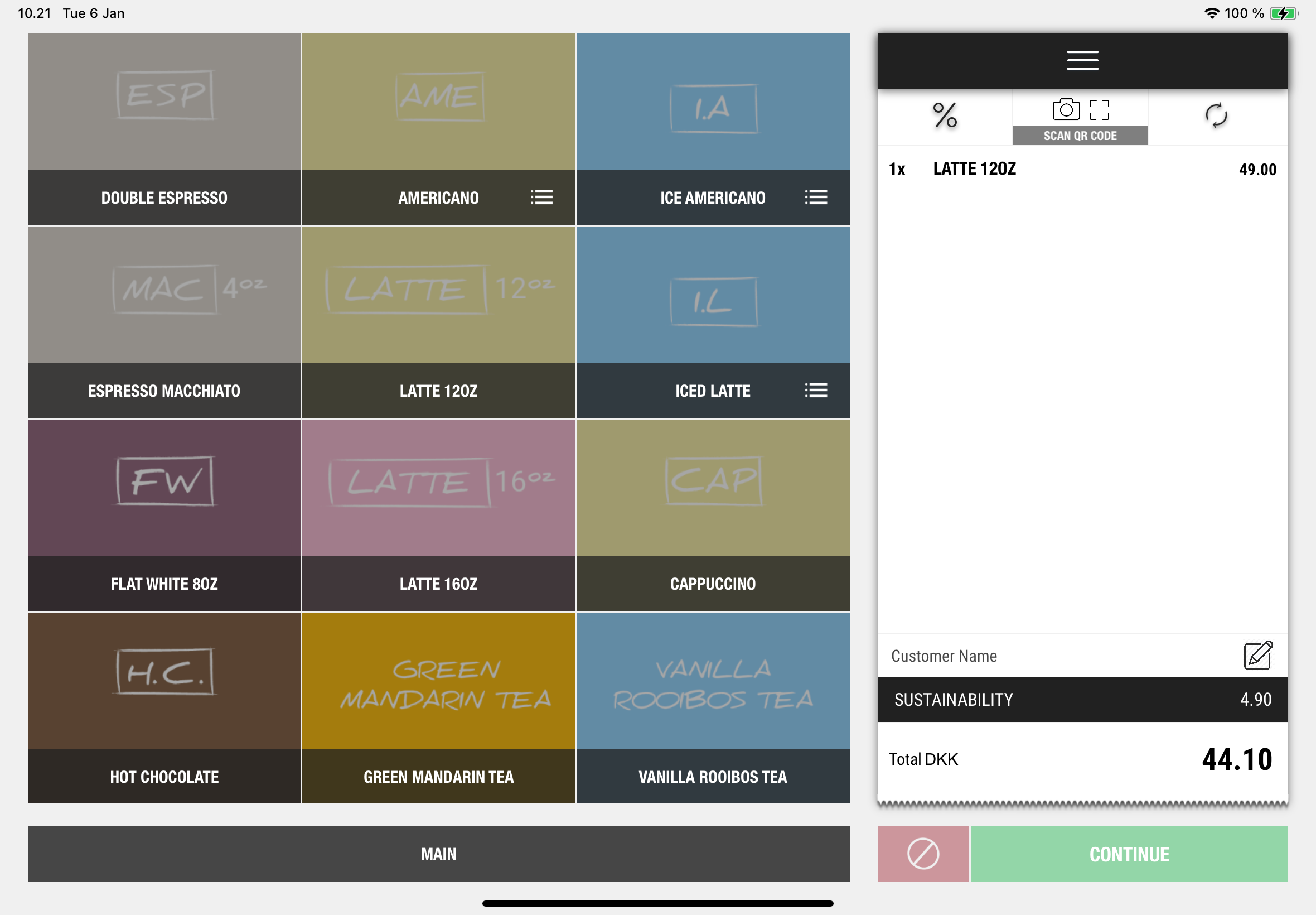Tap the percent discount icon
The width and height of the screenshot is (1316, 915).
(944, 116)
